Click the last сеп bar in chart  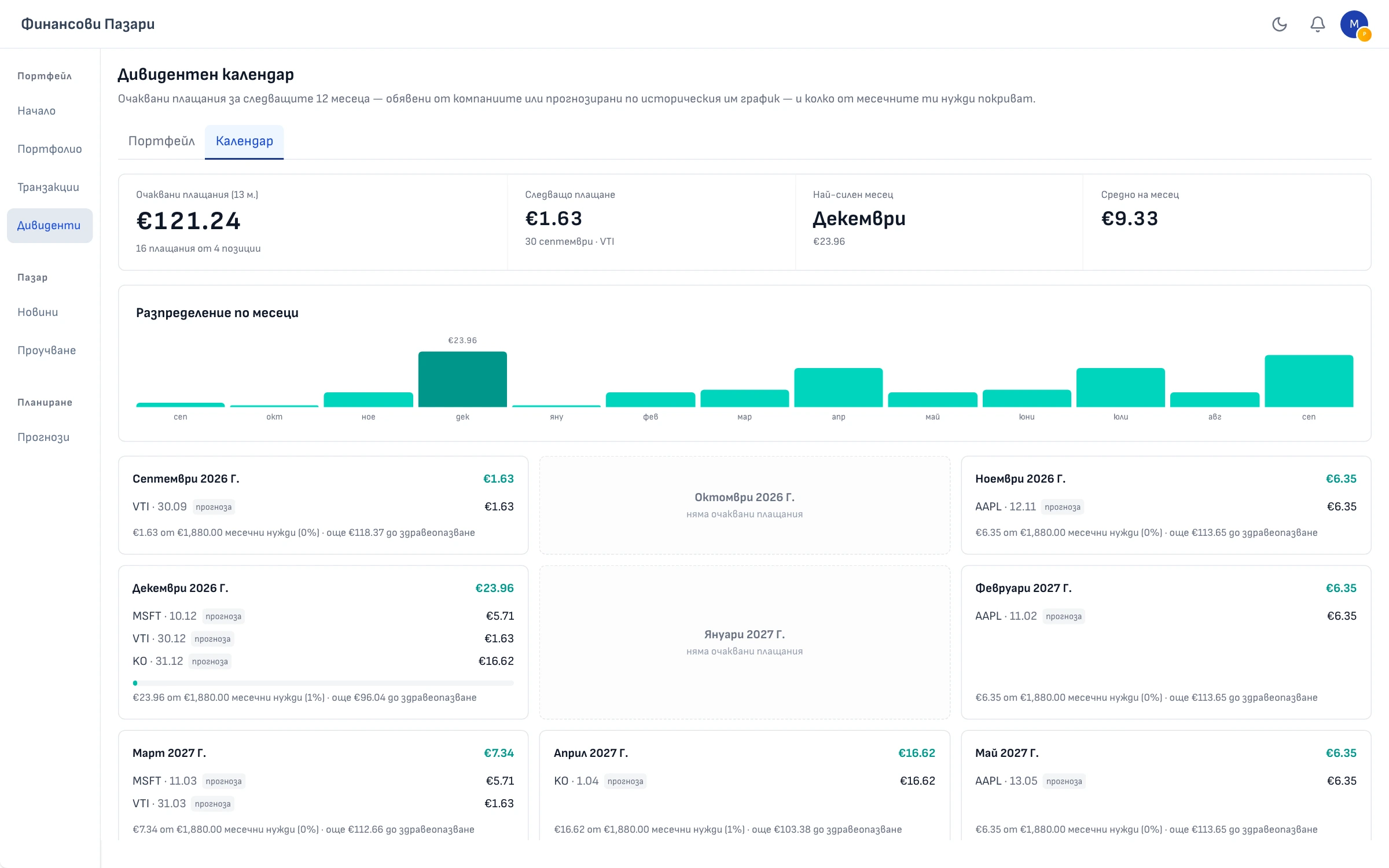[x=1309, y=381]
